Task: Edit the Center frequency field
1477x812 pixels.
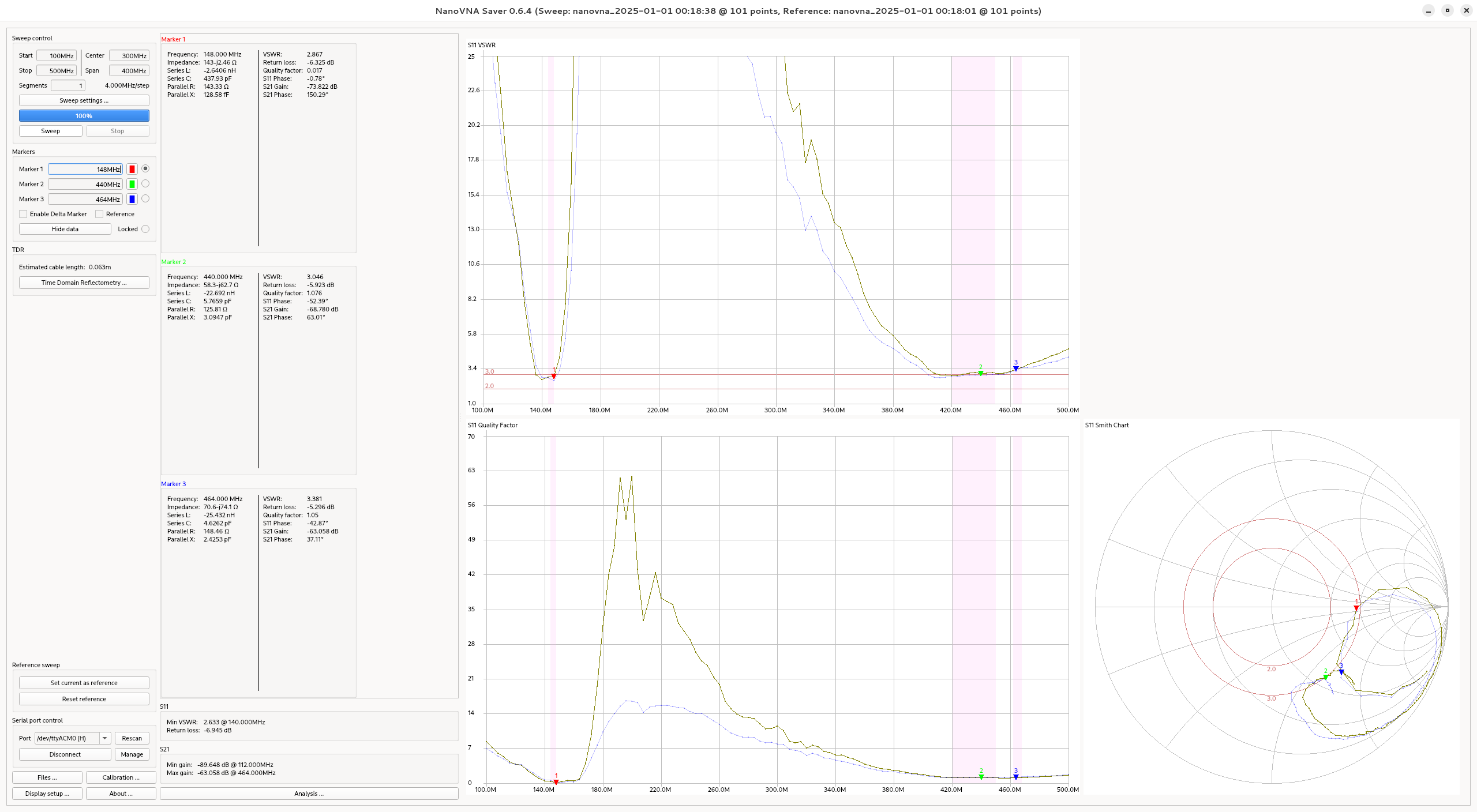Action: click(x=129, y=56)
